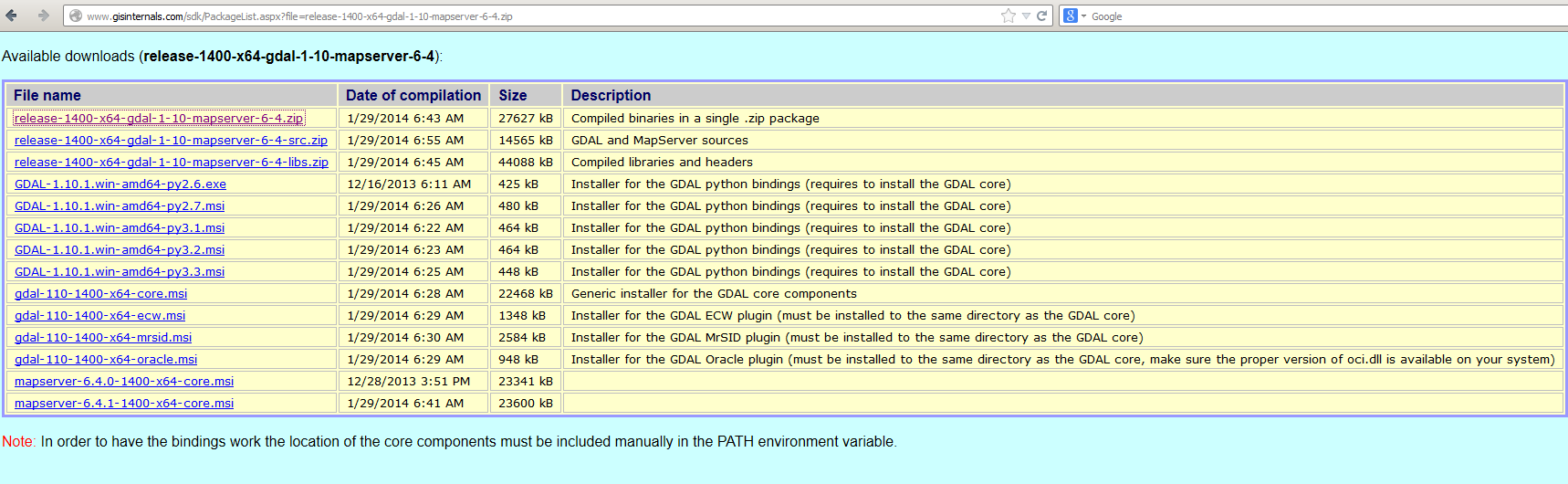Open GDAL-1.10.1.win-amd64-py2.7.msi link

click(x=120, y=205)
